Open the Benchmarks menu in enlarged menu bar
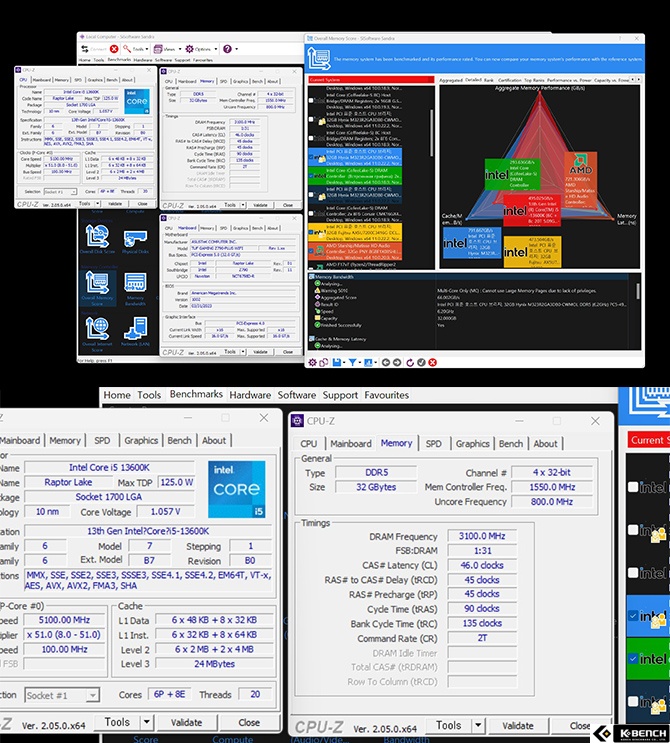 click(x=196, y=394)
